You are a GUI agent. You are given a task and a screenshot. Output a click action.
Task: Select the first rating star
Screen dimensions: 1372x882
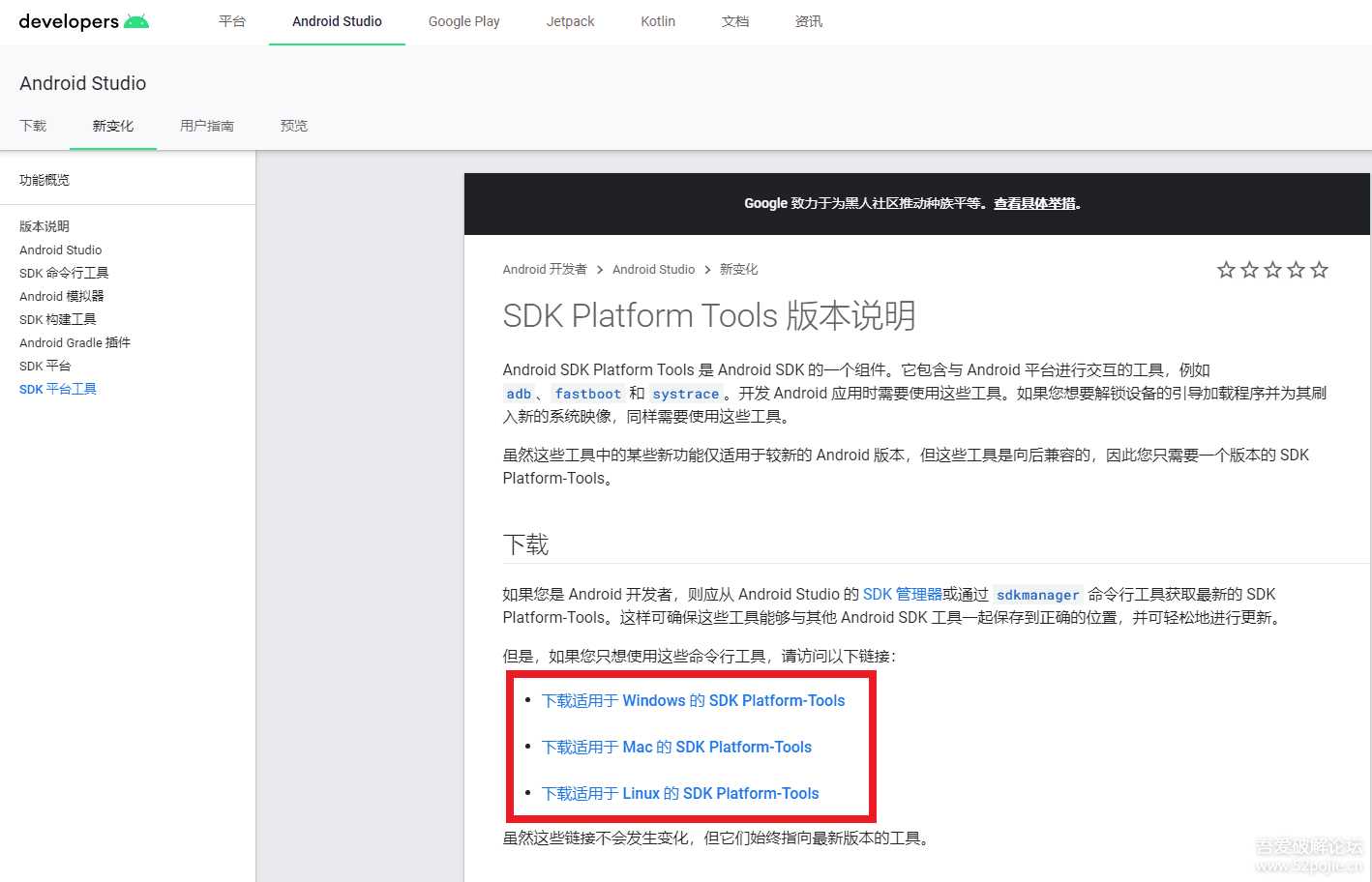click(x=1226, y=270)
